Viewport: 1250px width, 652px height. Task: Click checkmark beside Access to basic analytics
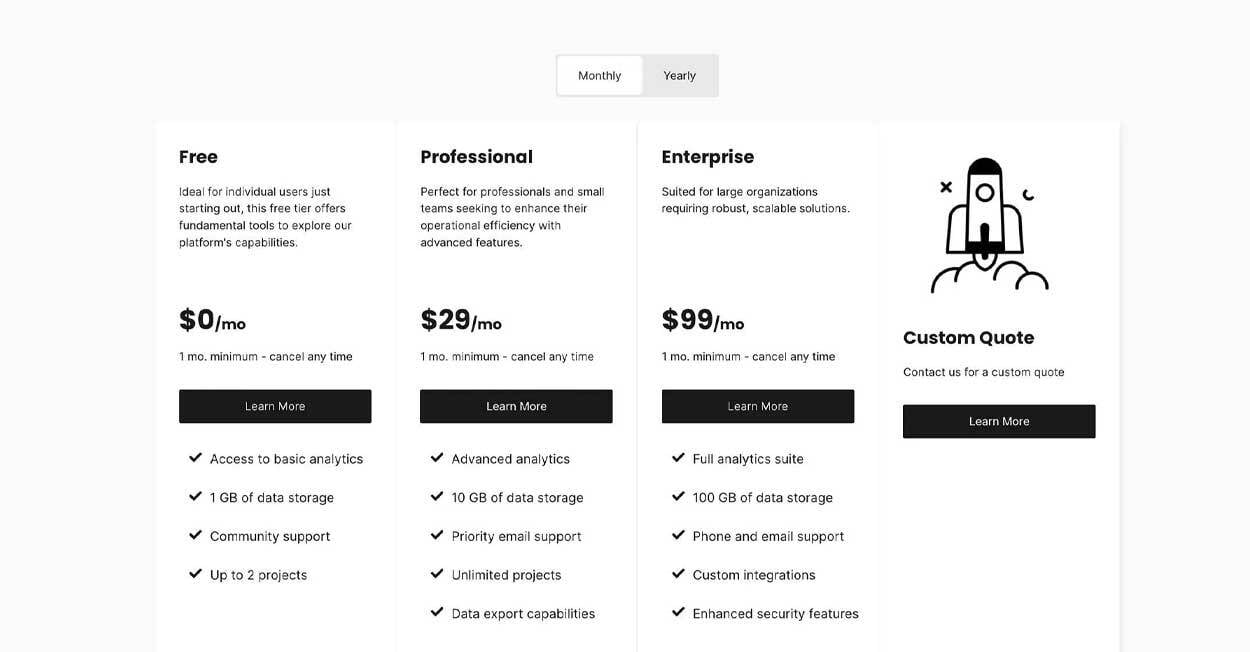(196, 458)
